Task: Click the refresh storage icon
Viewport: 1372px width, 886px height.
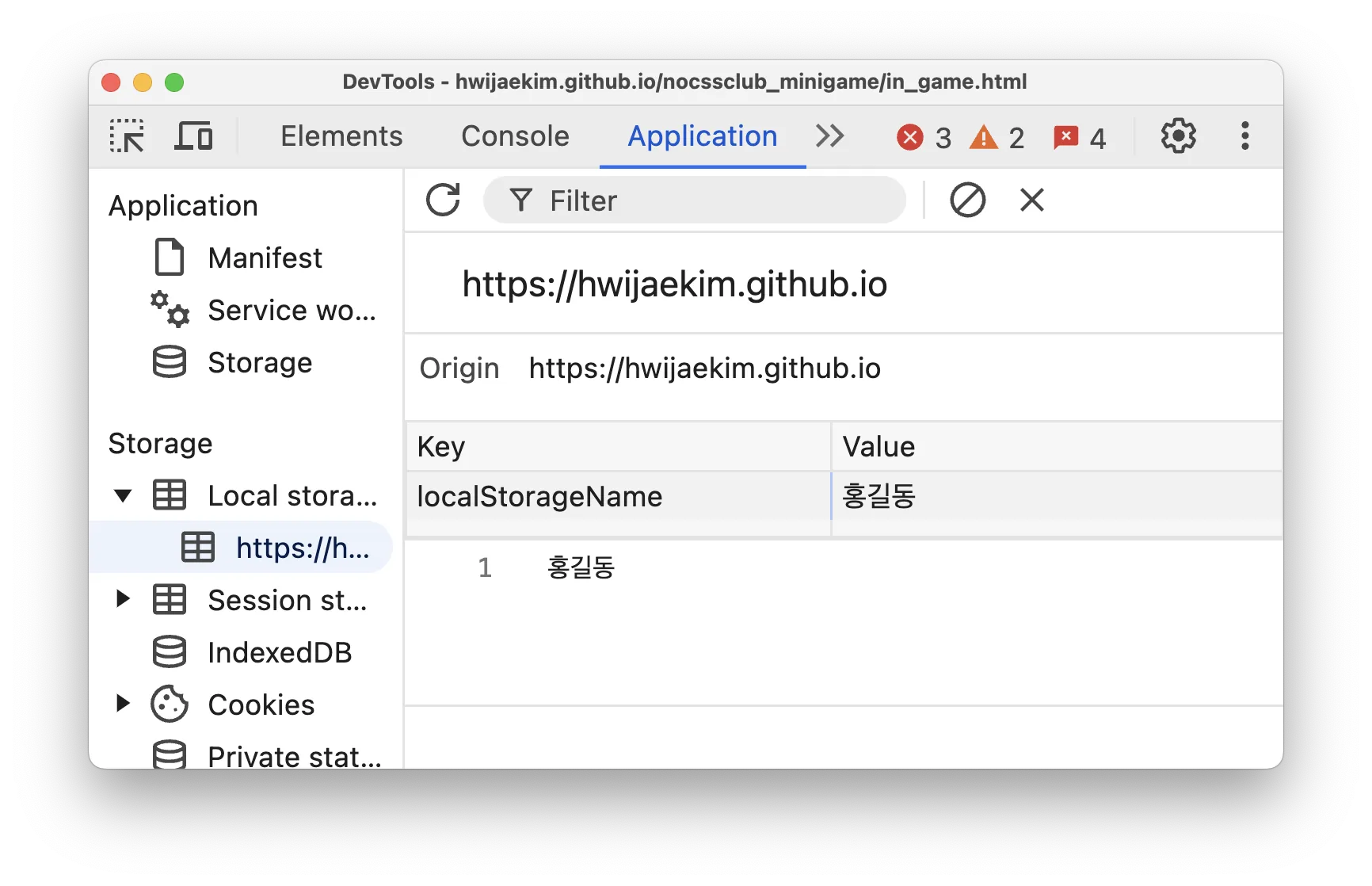Action: click(444, 200)
